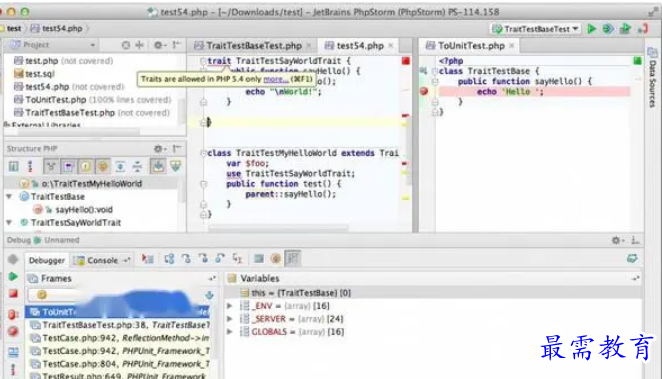Open test.sql in Project tree
Screen dimensions: 662x379
(x=34, y=74)
